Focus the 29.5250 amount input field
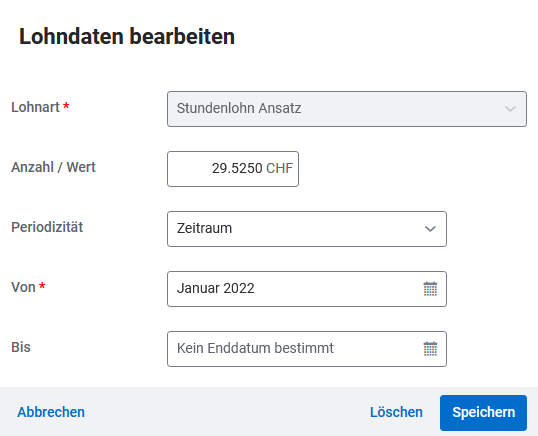Viewport: 538px width, 436px height. [x=233, y=169]
